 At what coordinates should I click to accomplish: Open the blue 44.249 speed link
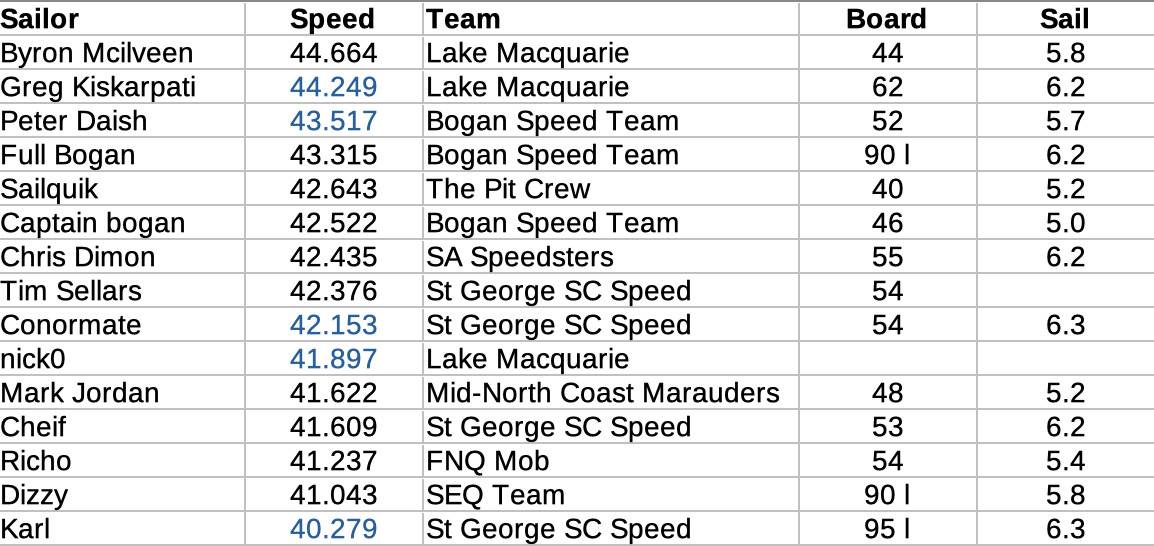point(333,87)
